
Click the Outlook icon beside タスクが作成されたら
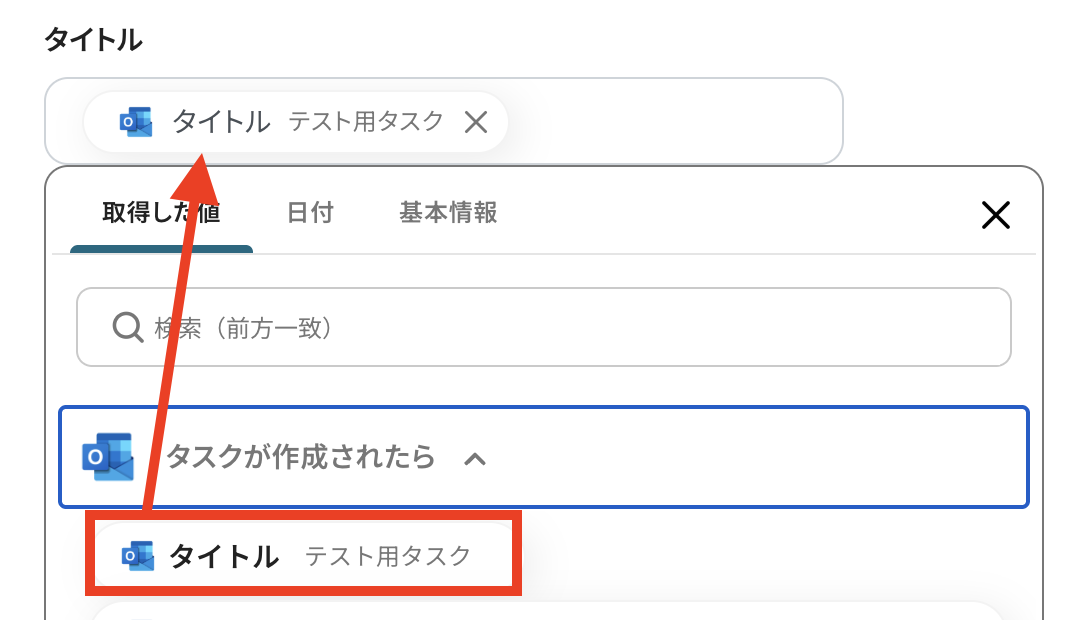(x=108, y=457)
